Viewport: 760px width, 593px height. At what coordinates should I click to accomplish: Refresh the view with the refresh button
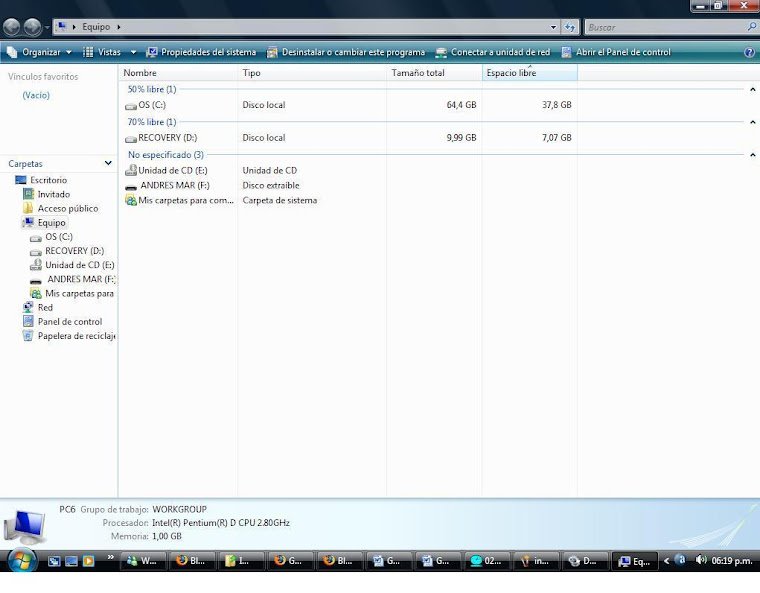coord(570,28)
